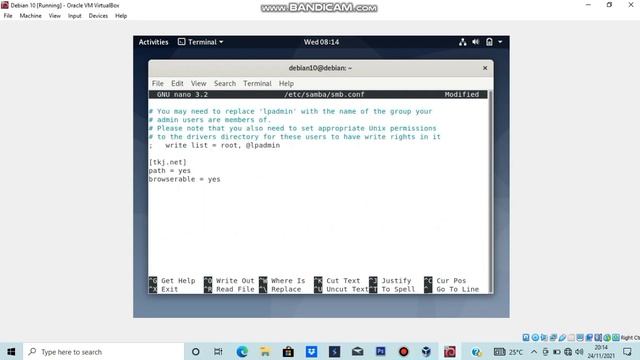
Task: Open the terminal Help menu
Action: pos(286,83)
